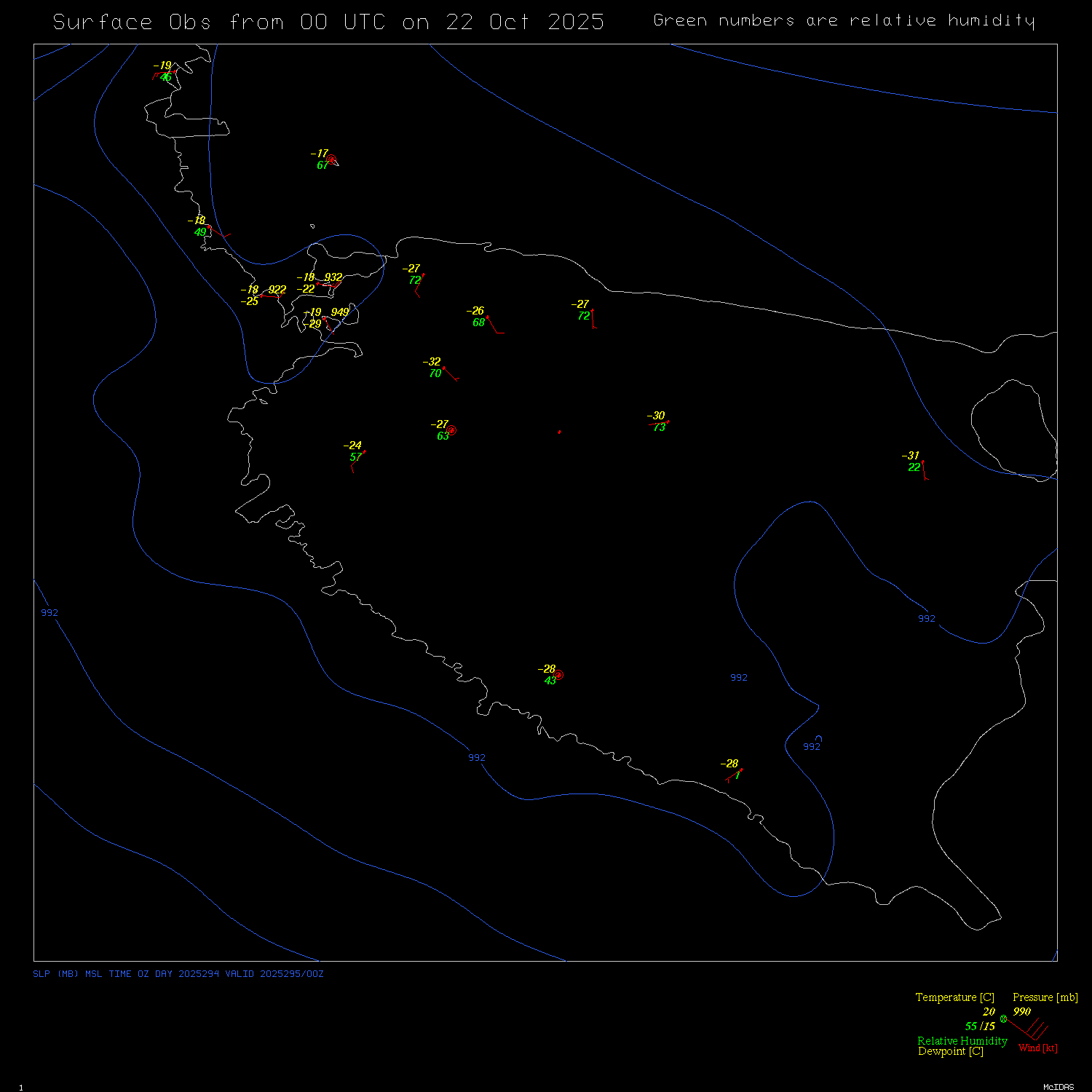Screen dimensions: 1092x1092
Task: Click the SLP (MB) MSL valid time caption
Action: click(178, 974)
